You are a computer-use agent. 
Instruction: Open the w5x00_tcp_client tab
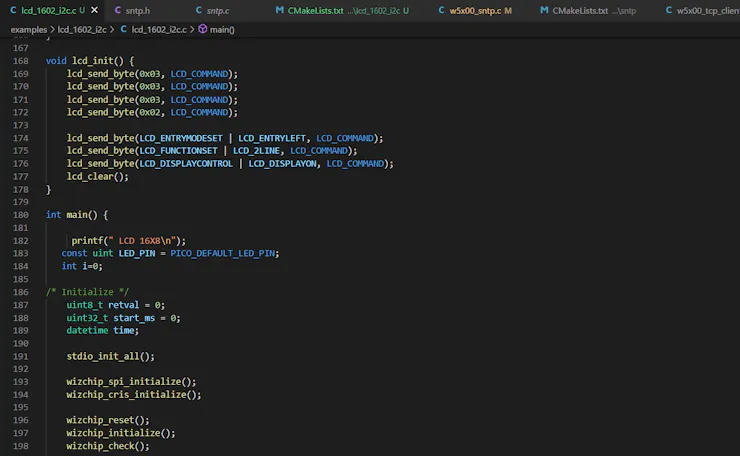(702, 10)
